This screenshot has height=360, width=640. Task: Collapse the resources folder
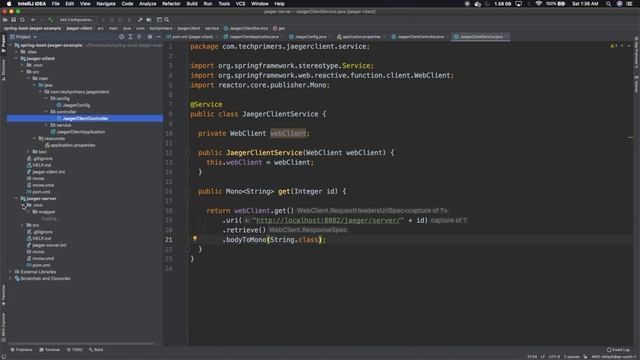pos(34,138)
